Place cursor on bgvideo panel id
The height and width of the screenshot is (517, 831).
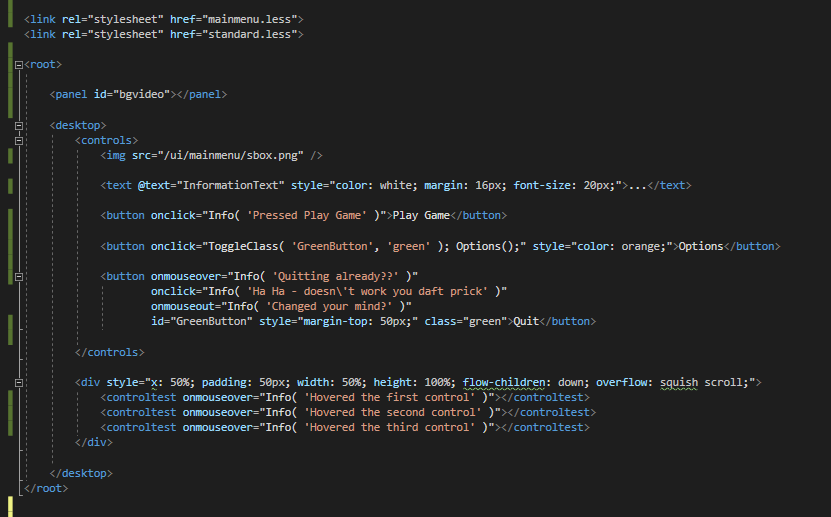coord(142,94)
